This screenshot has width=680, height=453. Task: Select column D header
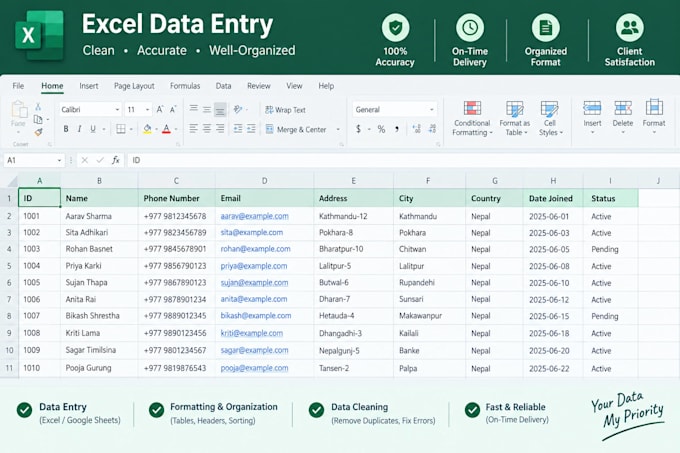click(265, 181)
